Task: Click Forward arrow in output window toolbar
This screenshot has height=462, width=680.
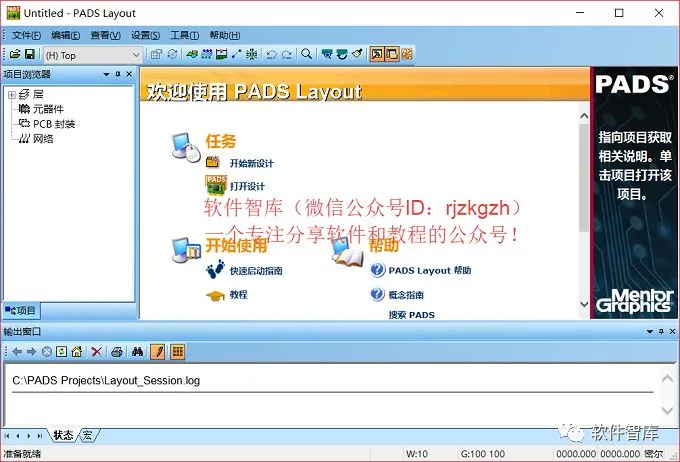Action: click(x=32, y=352)
